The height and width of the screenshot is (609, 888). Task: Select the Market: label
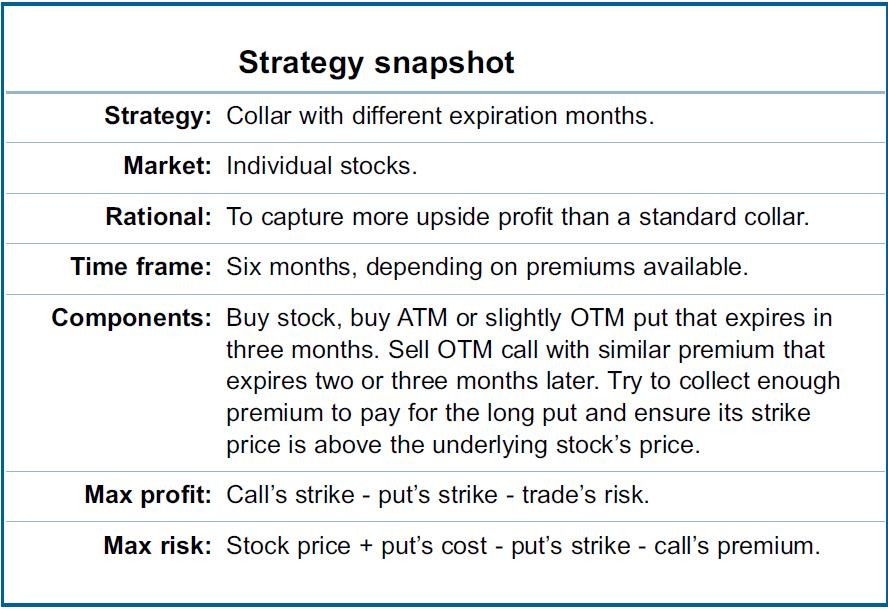point(167,166)
